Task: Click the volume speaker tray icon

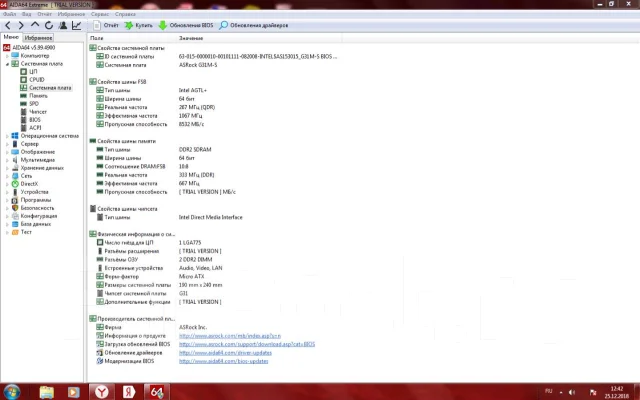Action: click(572, 392)
